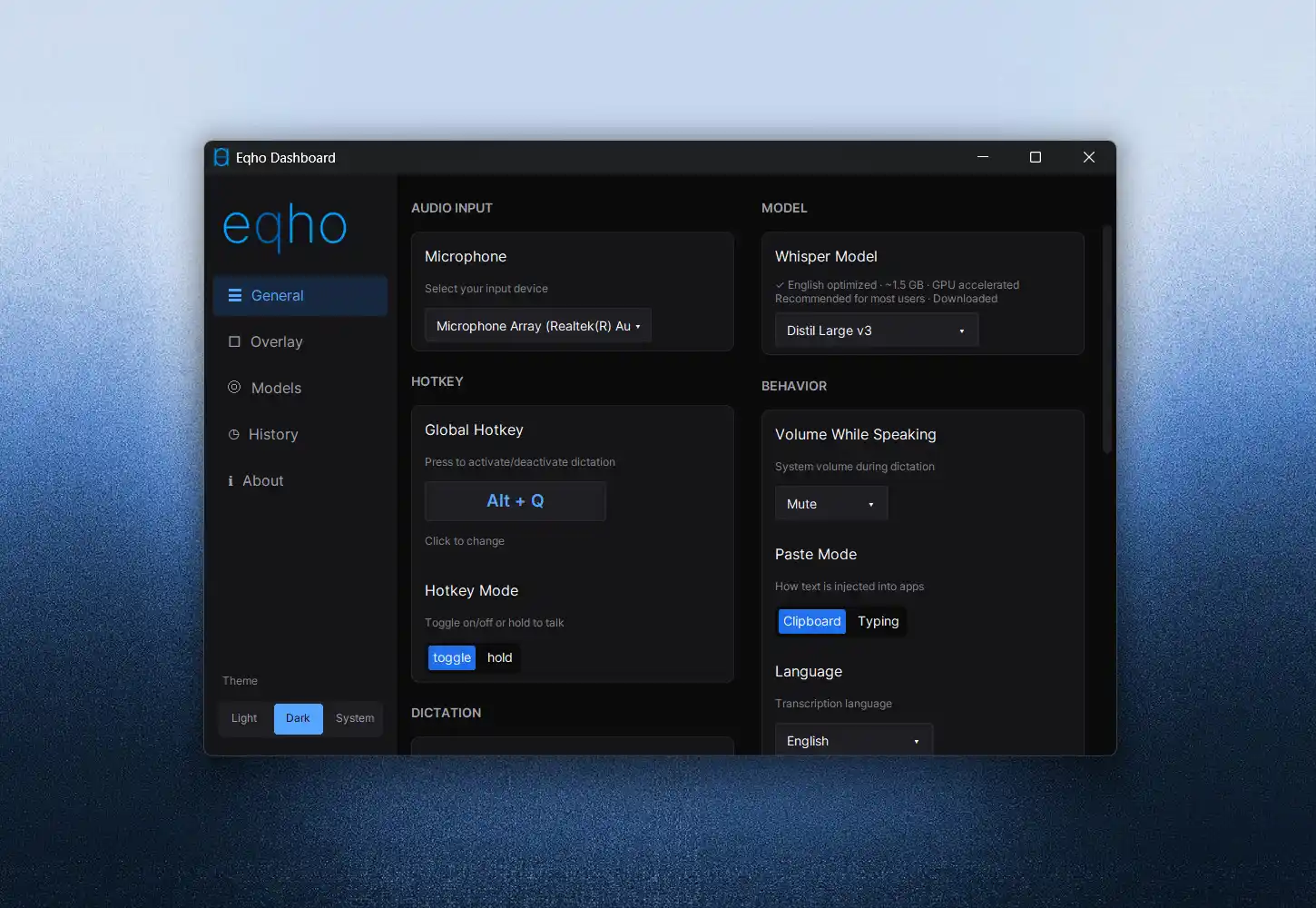Click the About info icon
Image resolution: width=1316 pixels, height=908 pixels.
tap(231, 480)
